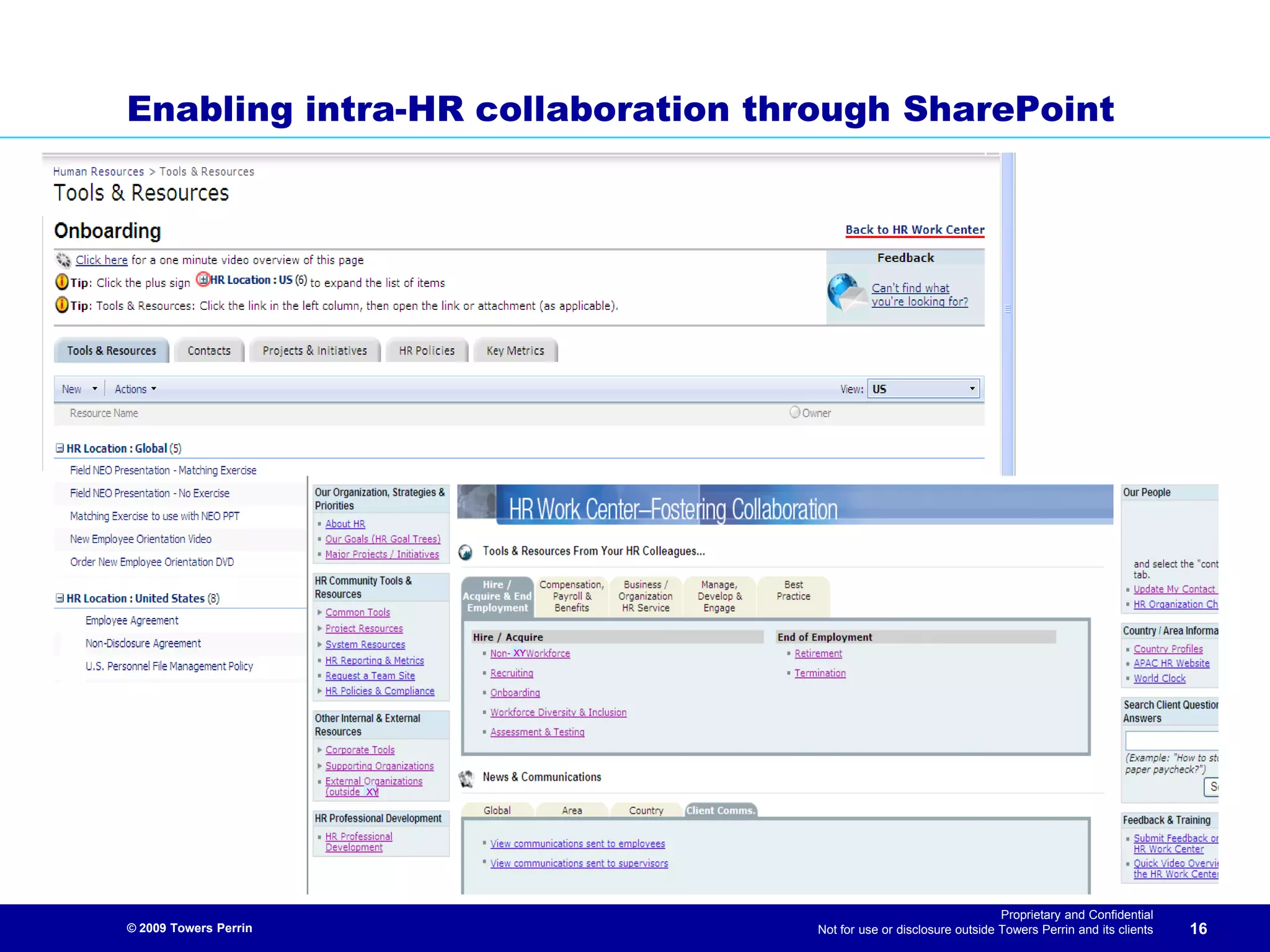The image size is (1270, 952).
Task: Click the video overview icon beside 'Click here'
Action: point(63,260)
